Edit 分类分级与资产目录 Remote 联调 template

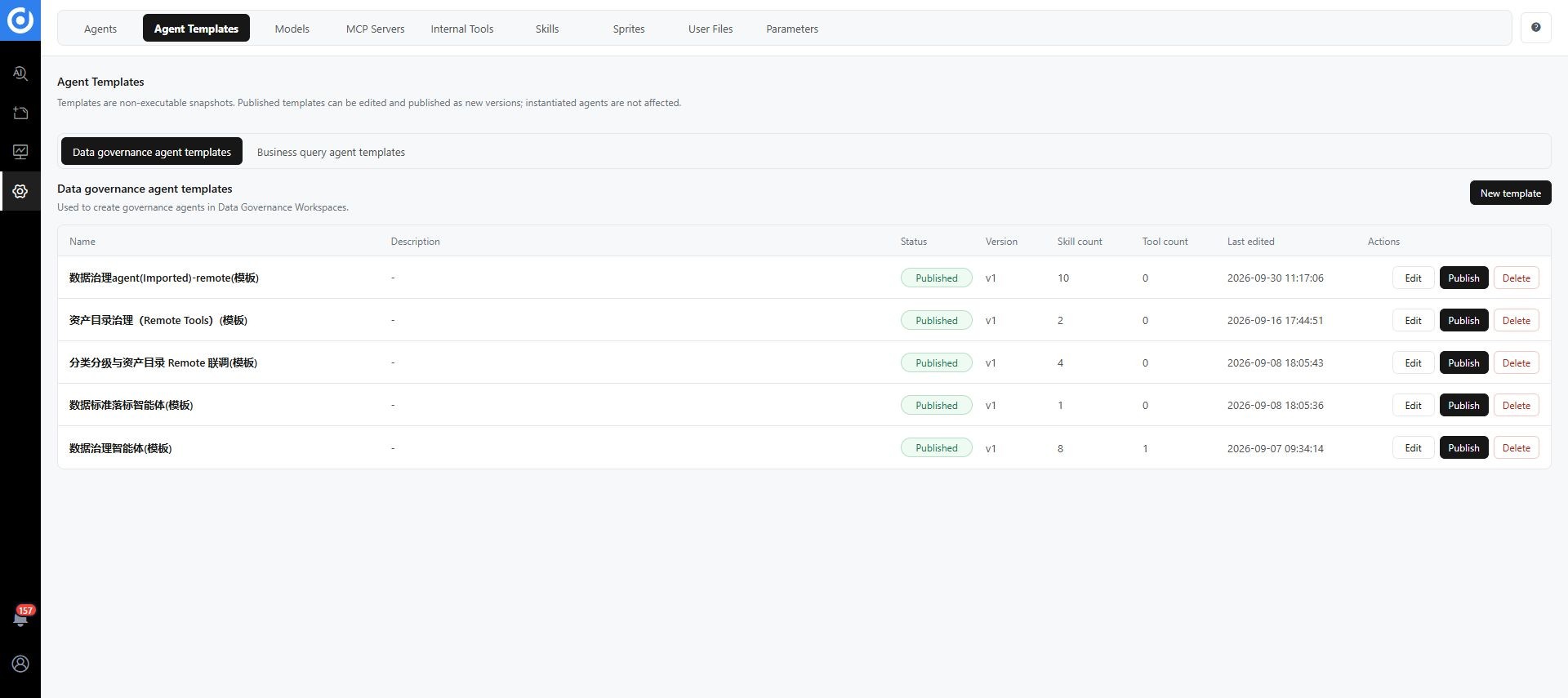pos(1413,362)
